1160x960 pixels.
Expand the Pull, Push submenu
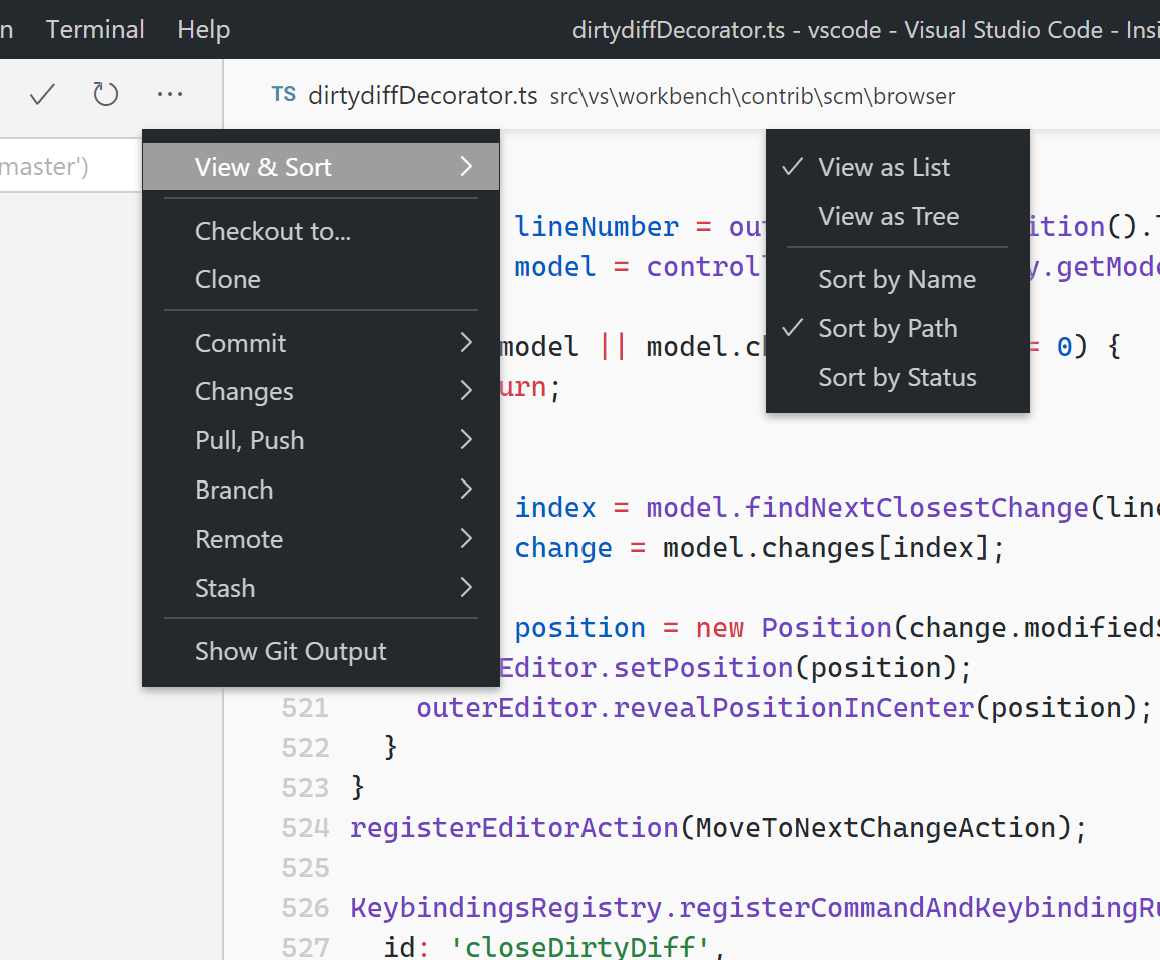[320, 440]
